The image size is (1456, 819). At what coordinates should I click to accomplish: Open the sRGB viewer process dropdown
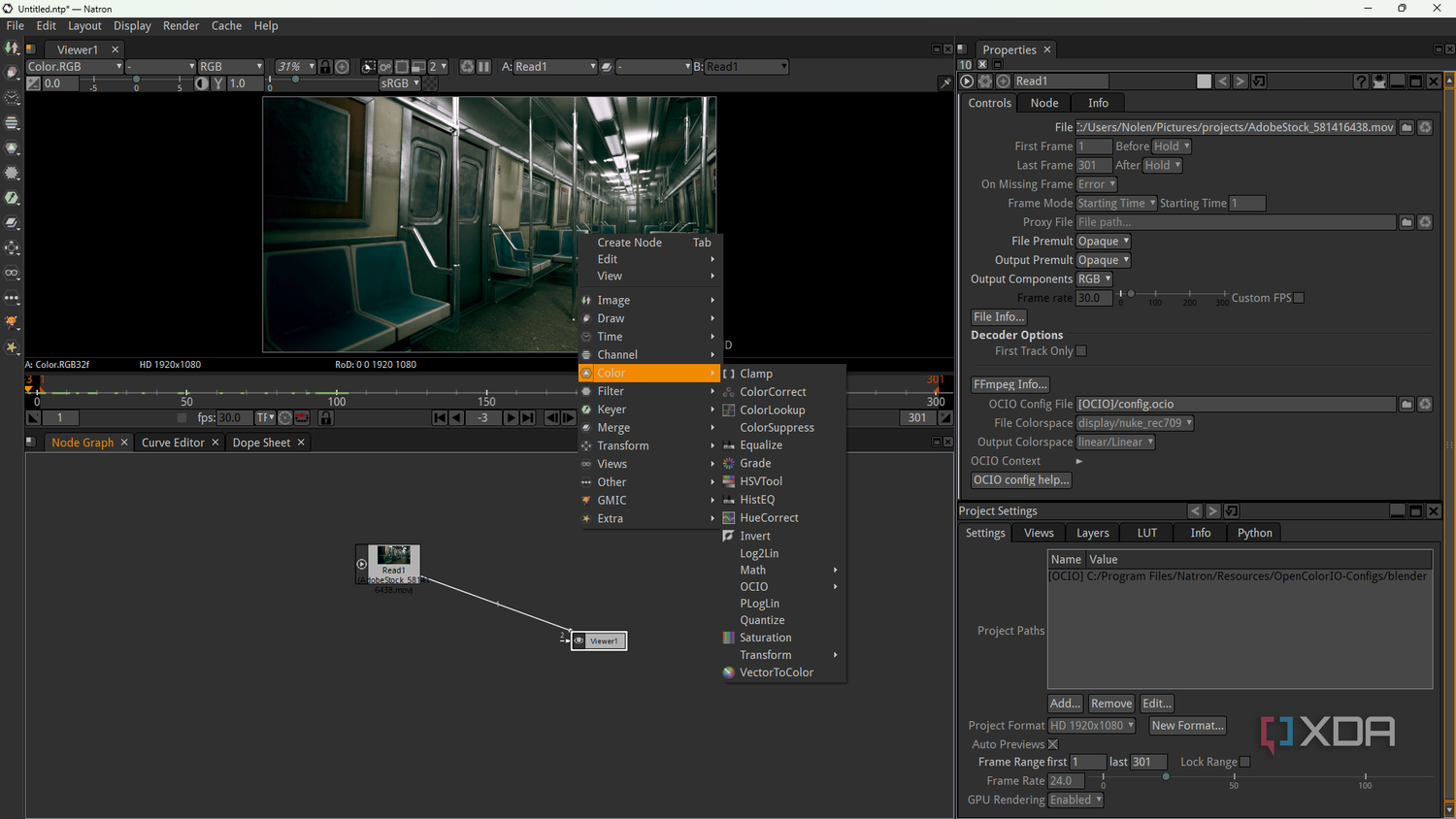(400, 83)
